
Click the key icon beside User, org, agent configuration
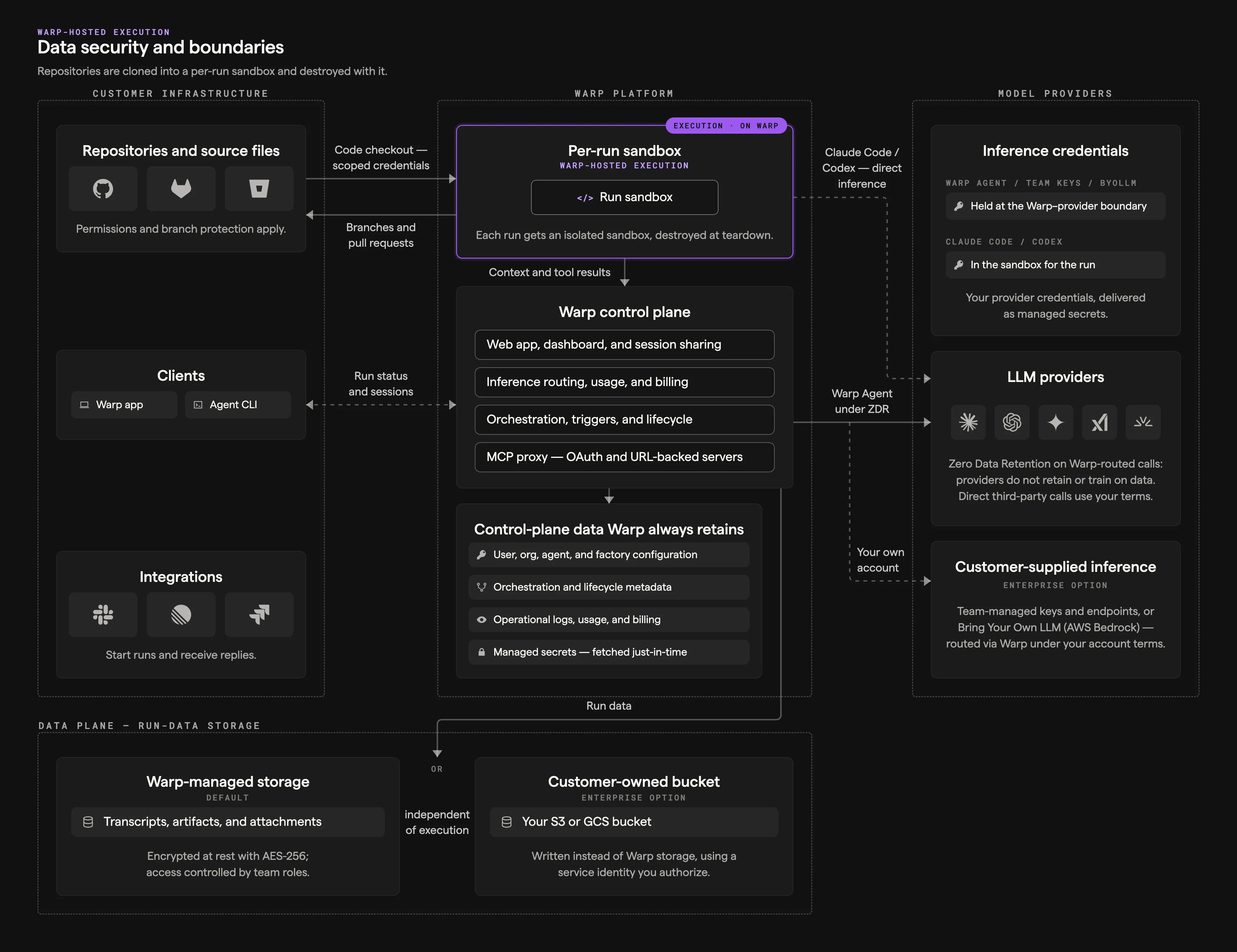coord(481,555)
